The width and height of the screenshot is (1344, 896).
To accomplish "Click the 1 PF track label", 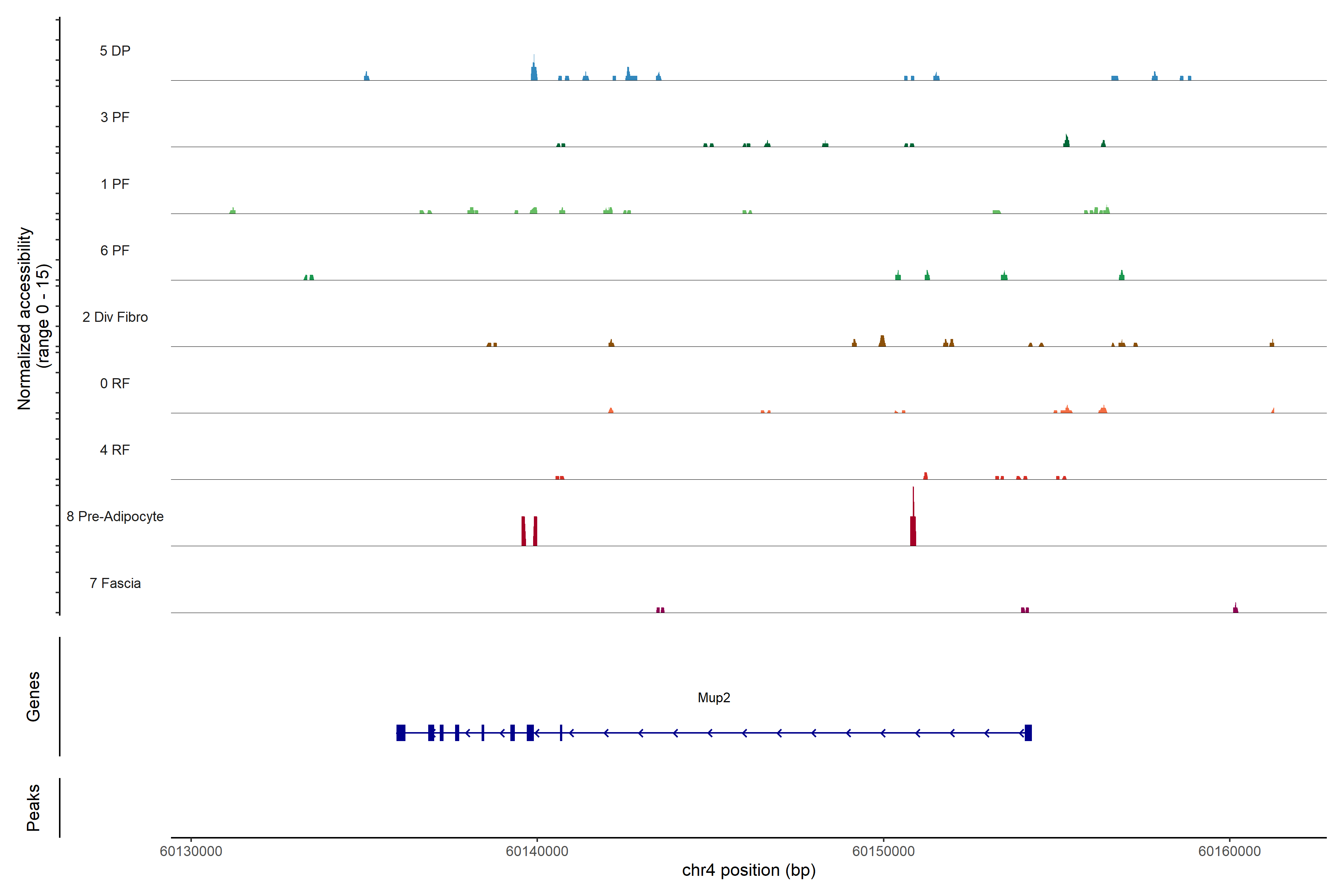I will tap(115, 184).
